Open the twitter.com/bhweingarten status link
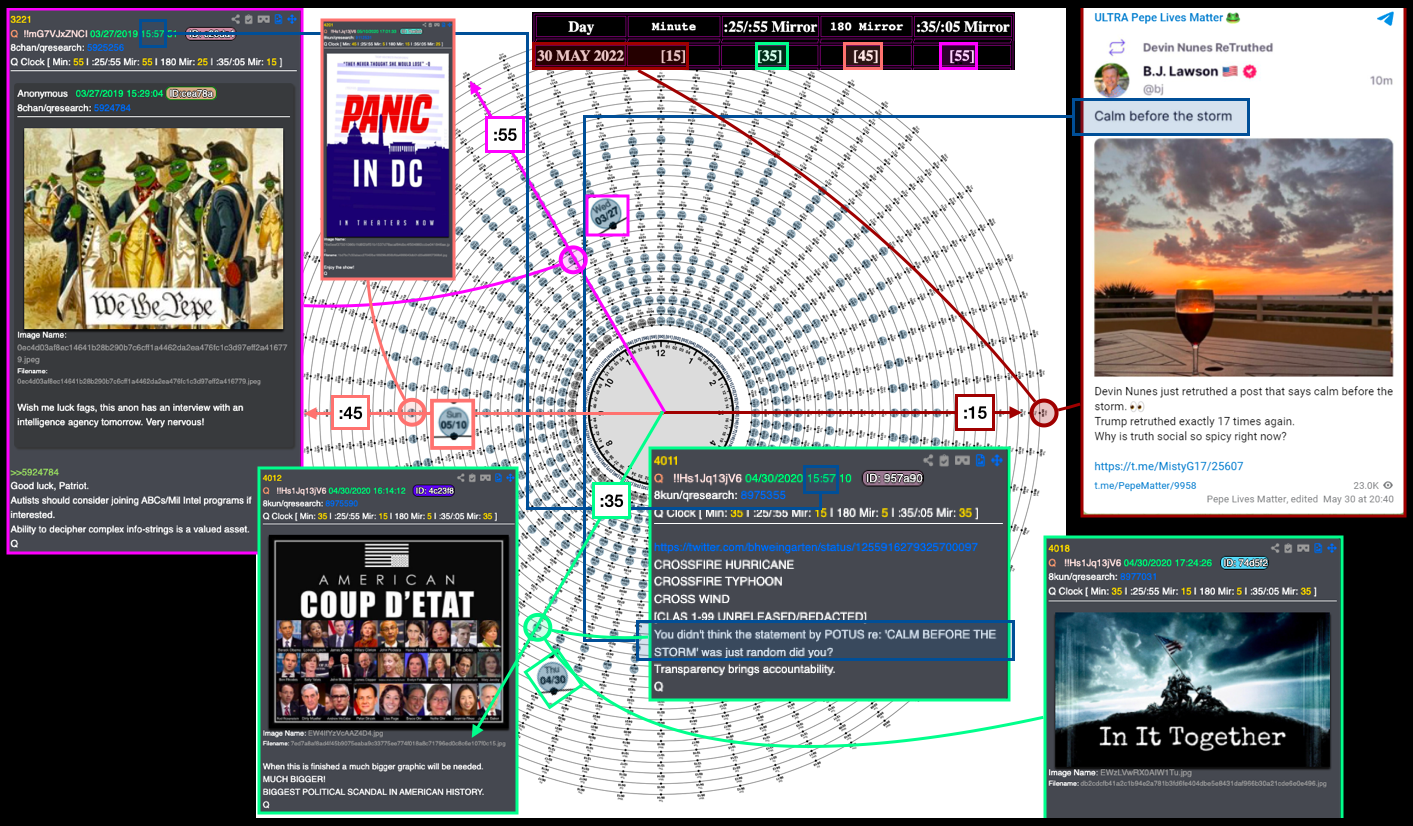 (x=815, y=547)
